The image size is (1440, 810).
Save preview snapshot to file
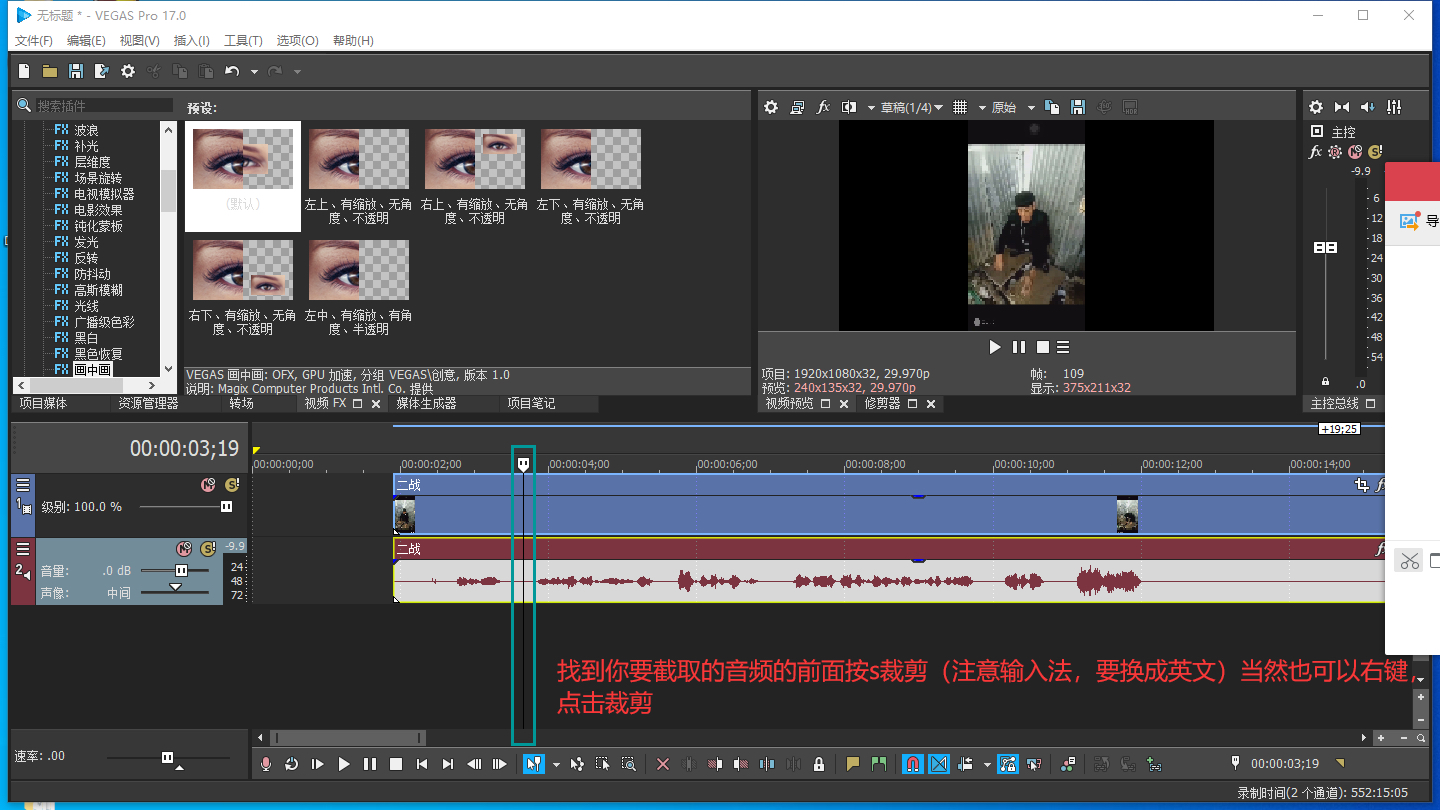(x=1078, y=107)
